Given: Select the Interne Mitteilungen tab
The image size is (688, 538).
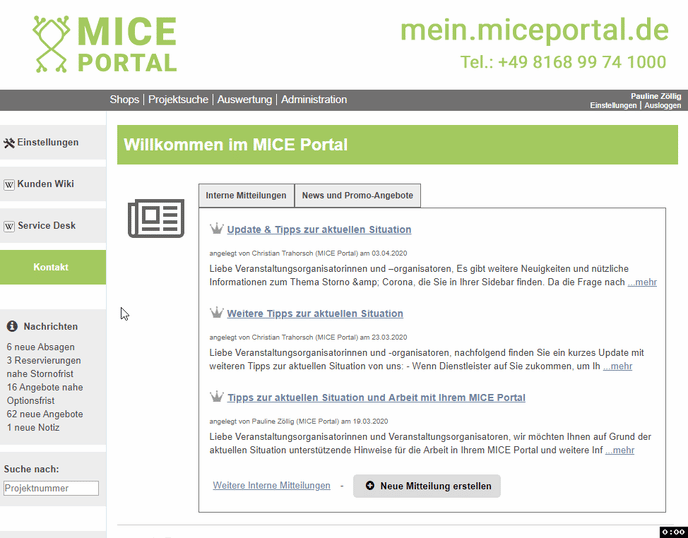Looking at the screenshot, I should point(246,195).
